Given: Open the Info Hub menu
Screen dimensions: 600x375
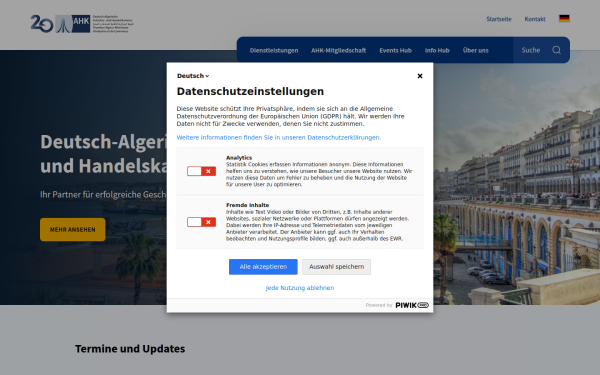Looking at the screenshot, I should point(437,50).
